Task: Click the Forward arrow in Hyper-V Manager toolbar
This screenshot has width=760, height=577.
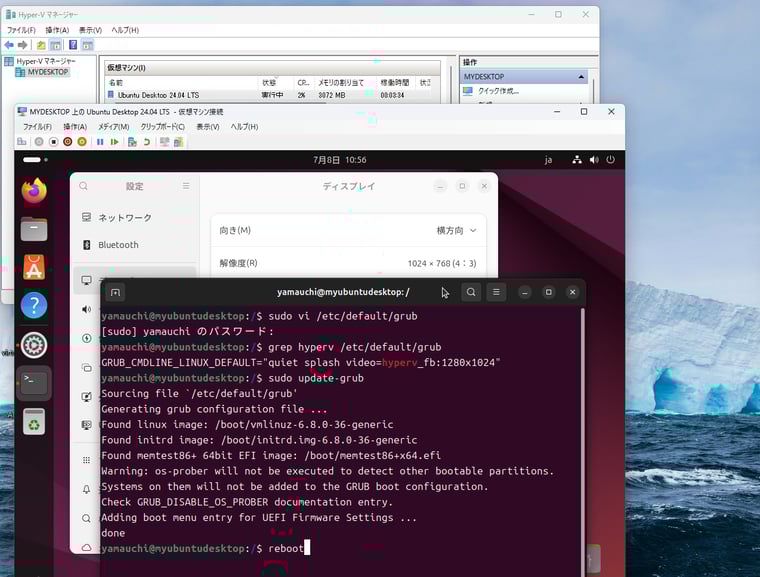Action: coord(22,45)
